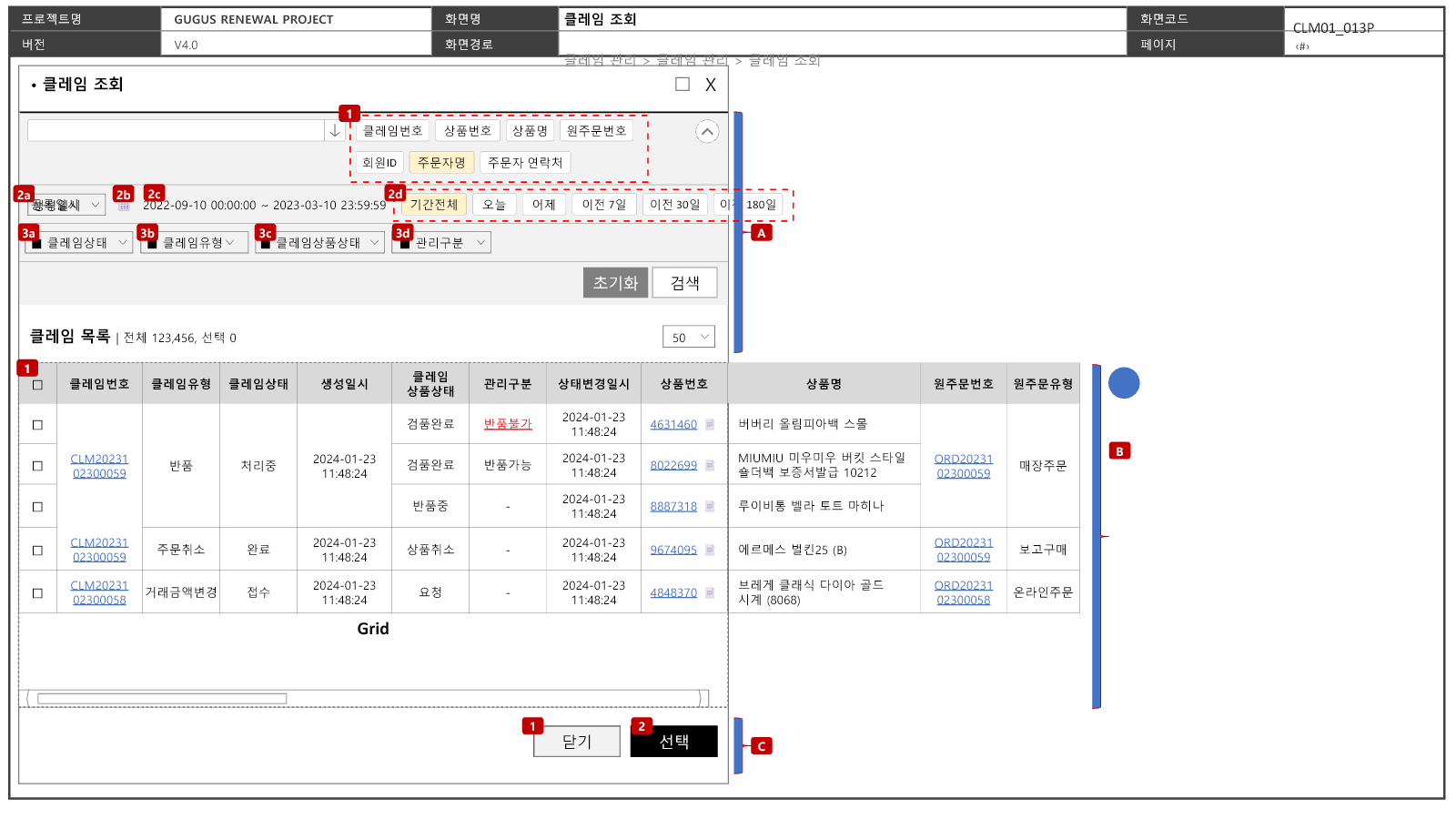Click the 닫기 button
The height and width of the screenshot is (819, 1456).
pyautogui.click(x=577, y=742)
